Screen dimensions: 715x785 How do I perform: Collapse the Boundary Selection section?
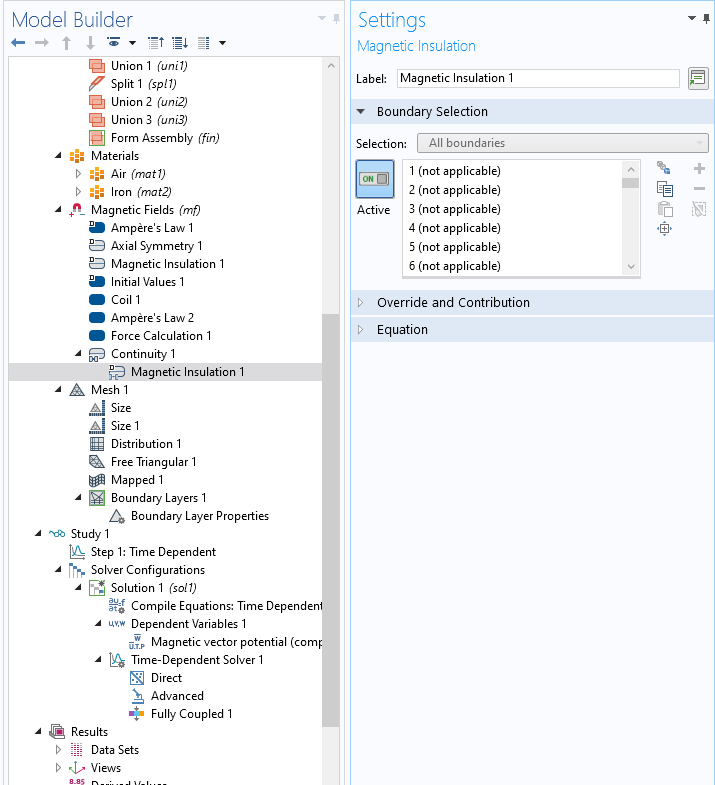(432, 112)
